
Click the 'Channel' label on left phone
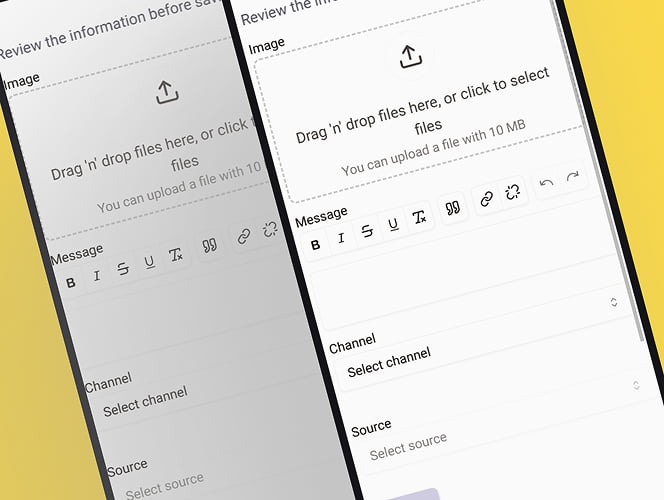pos(108,383)
